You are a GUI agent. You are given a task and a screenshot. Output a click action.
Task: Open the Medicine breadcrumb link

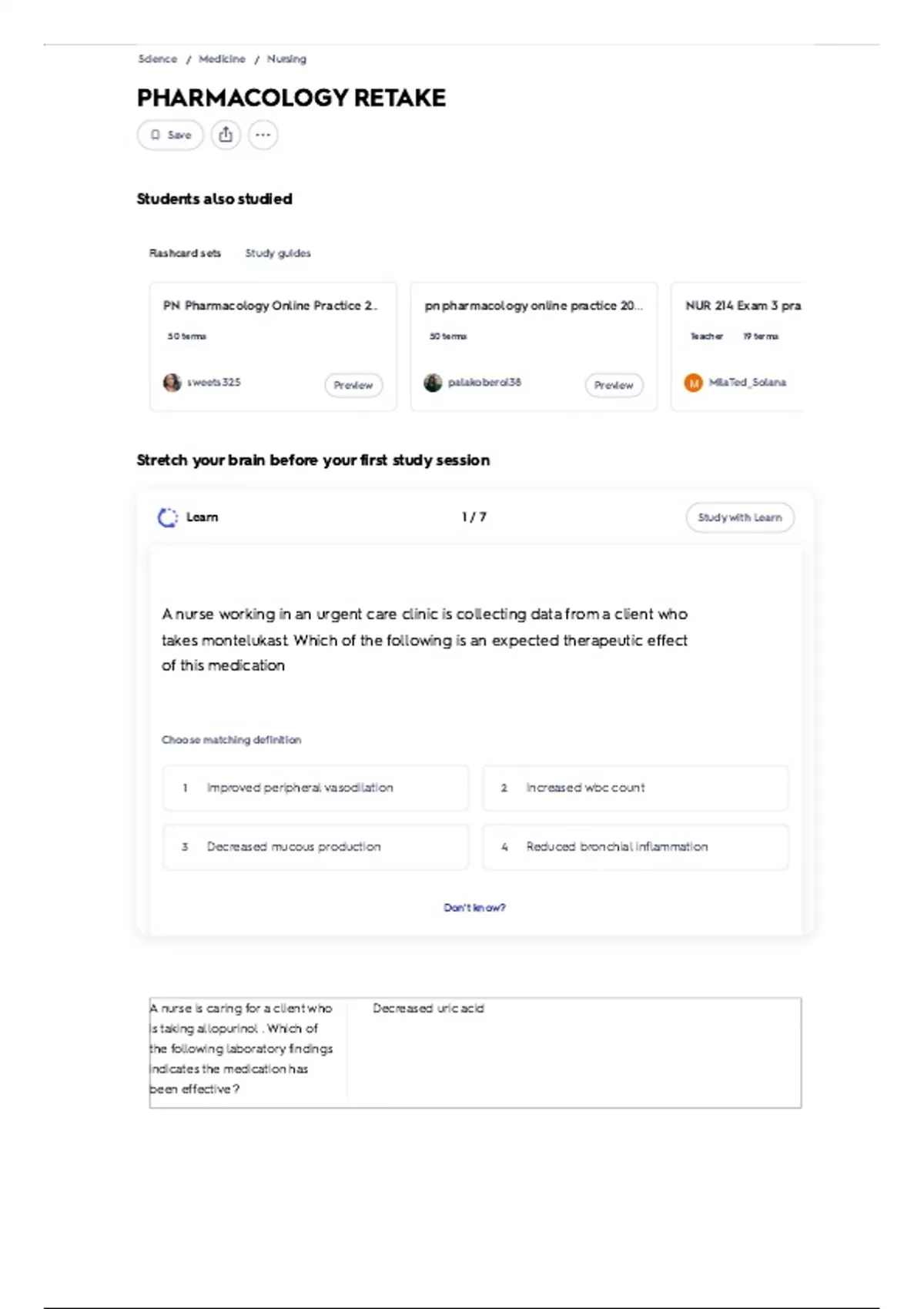[x=222, y=59]
